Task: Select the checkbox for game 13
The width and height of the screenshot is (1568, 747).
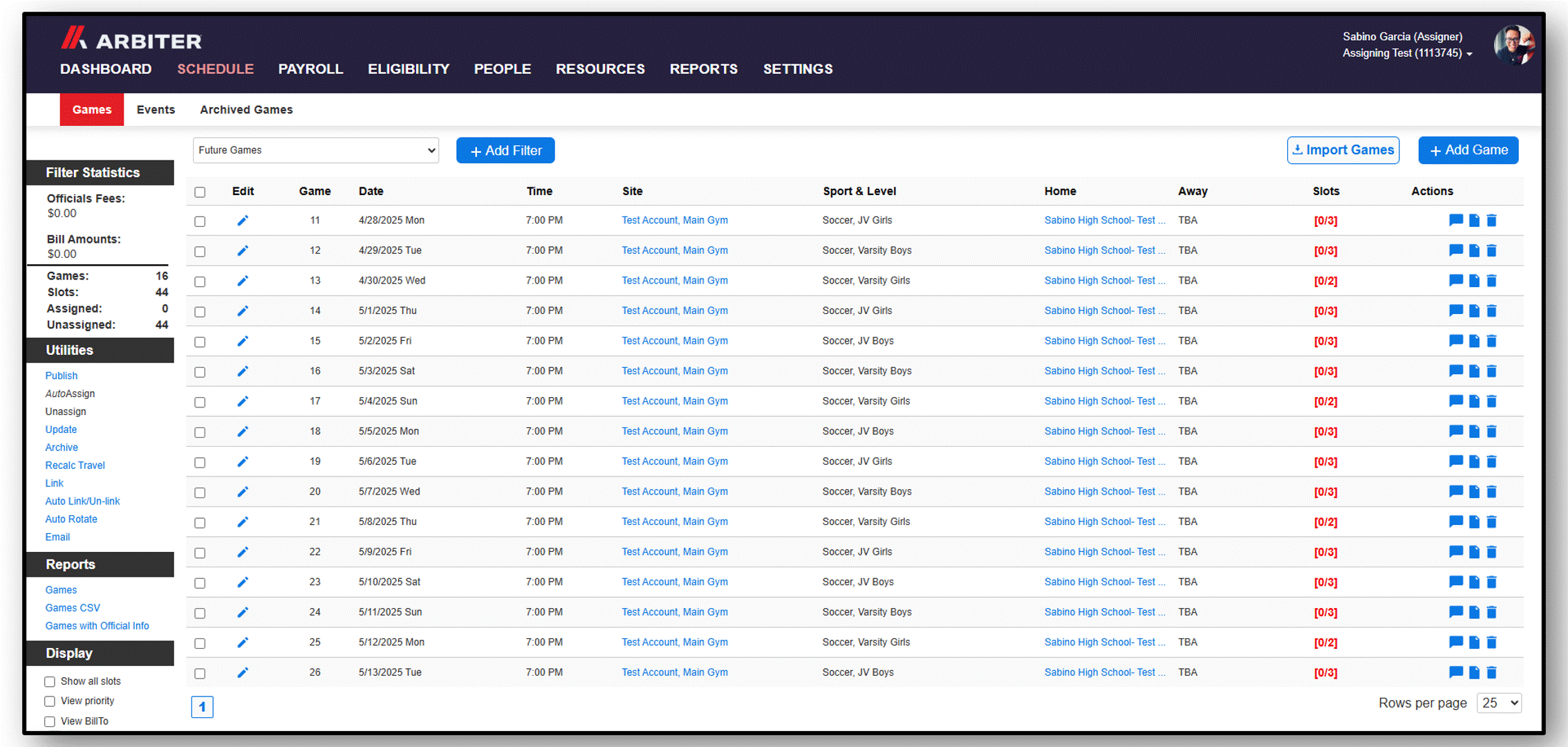Action: [200, 282]
